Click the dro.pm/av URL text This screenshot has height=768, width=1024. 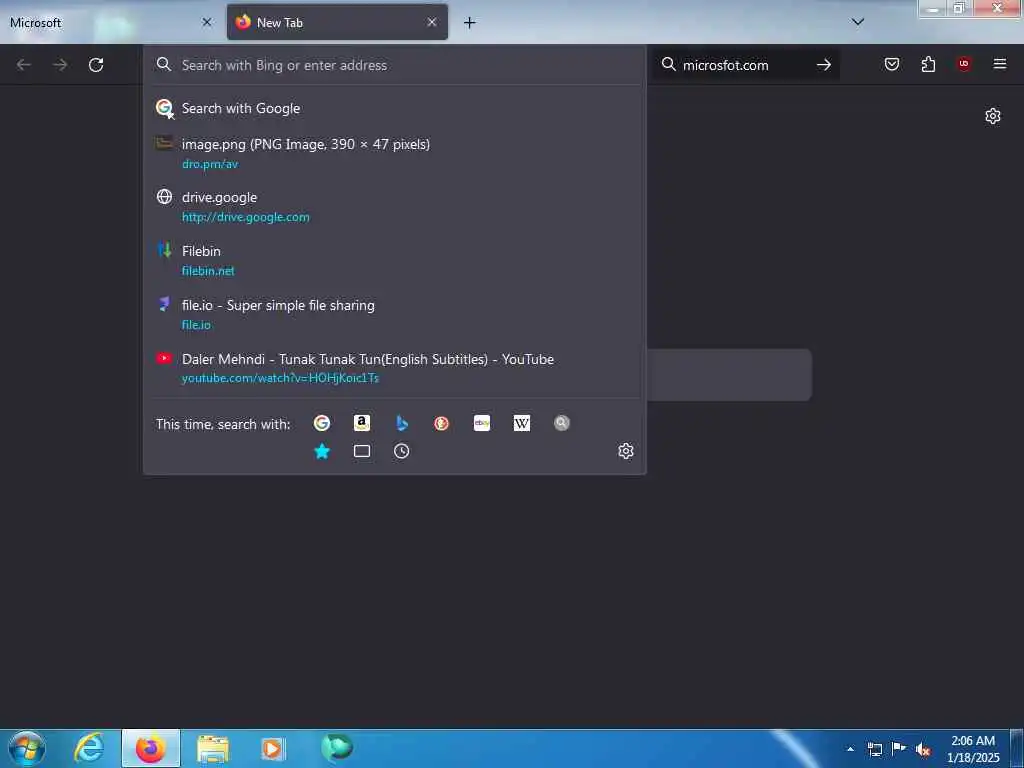[210, 164]
